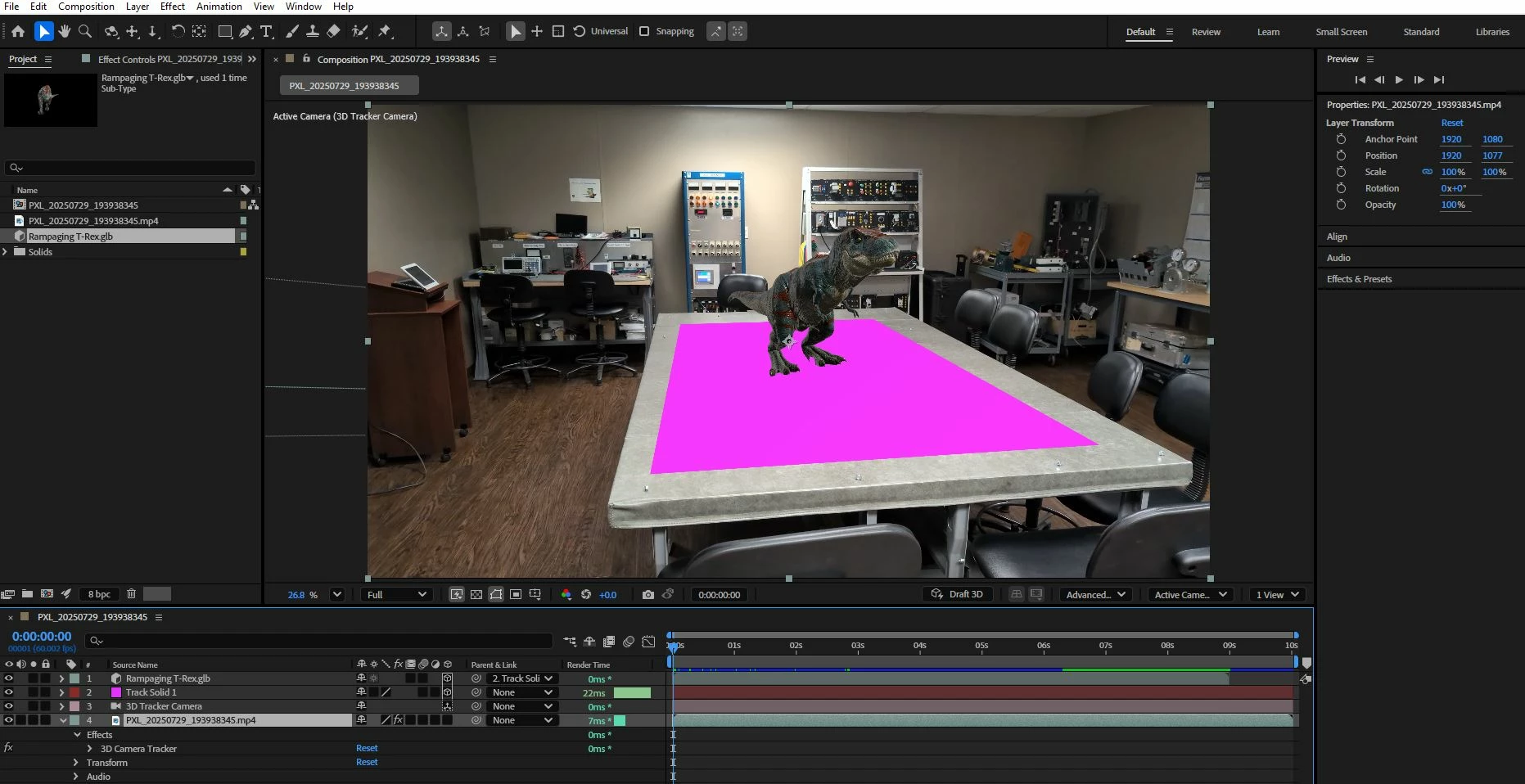Open the Animation menu
The height and width of the screenshot is (784, 1525).
219,7
